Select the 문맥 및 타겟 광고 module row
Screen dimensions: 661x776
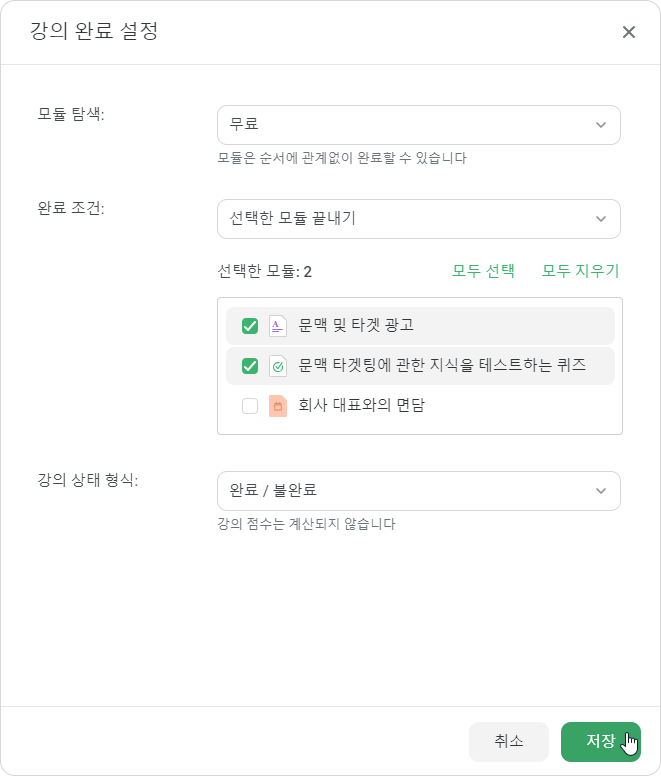(x=420, y=326)
